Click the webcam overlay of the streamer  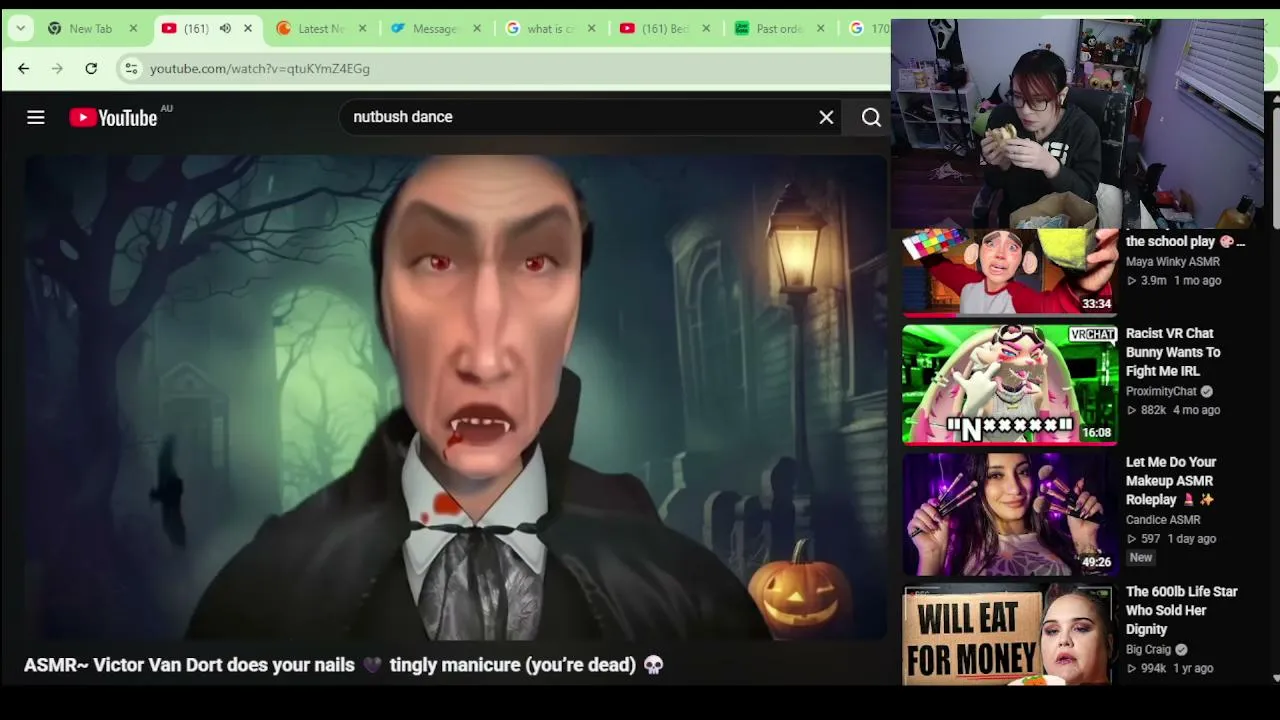click(1078, 124)
